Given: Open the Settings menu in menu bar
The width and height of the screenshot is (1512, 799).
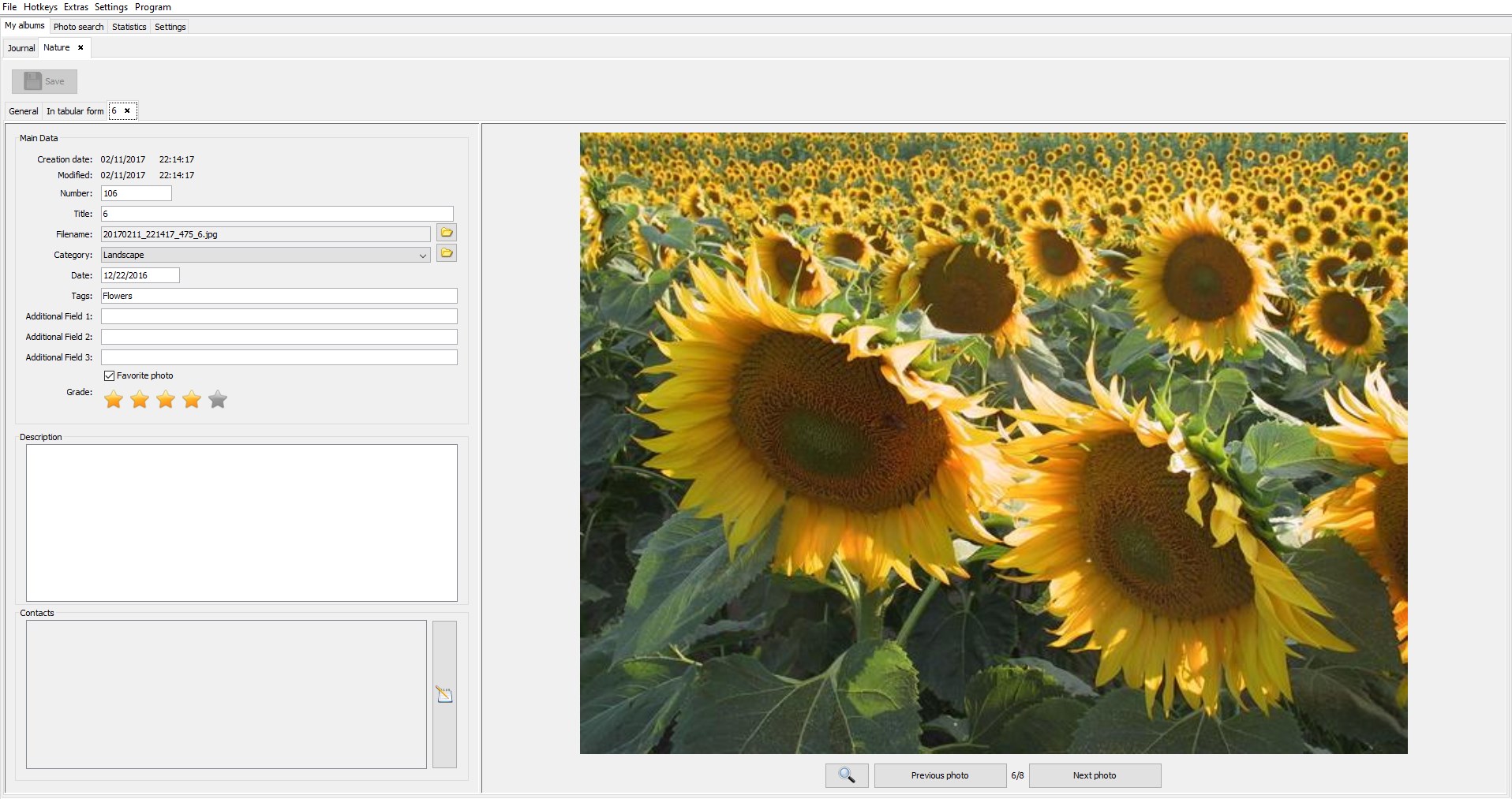Looking at the screenshot, I should coord(111,7).
